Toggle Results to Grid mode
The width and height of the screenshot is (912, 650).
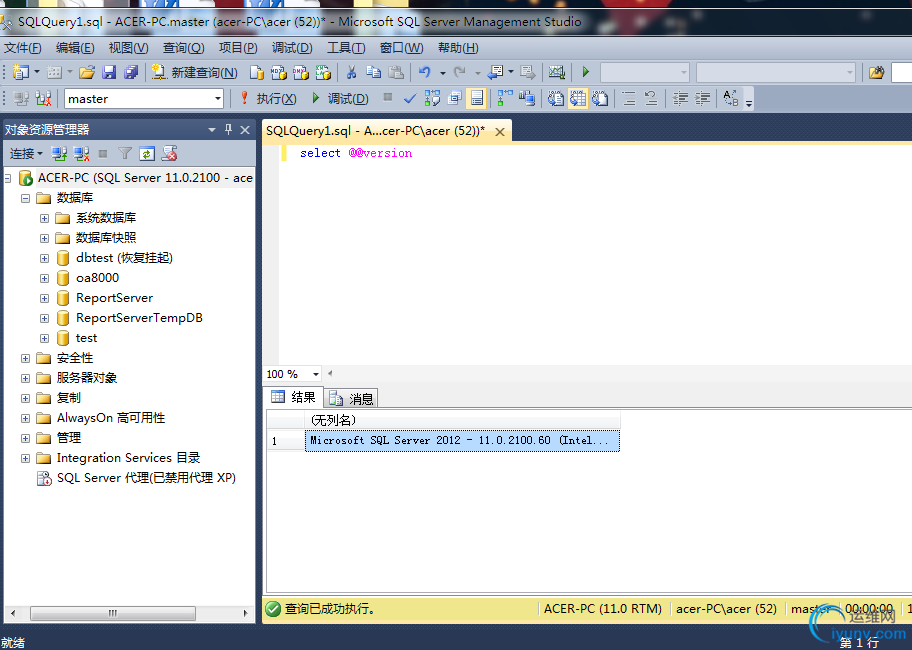pos(578,99)
